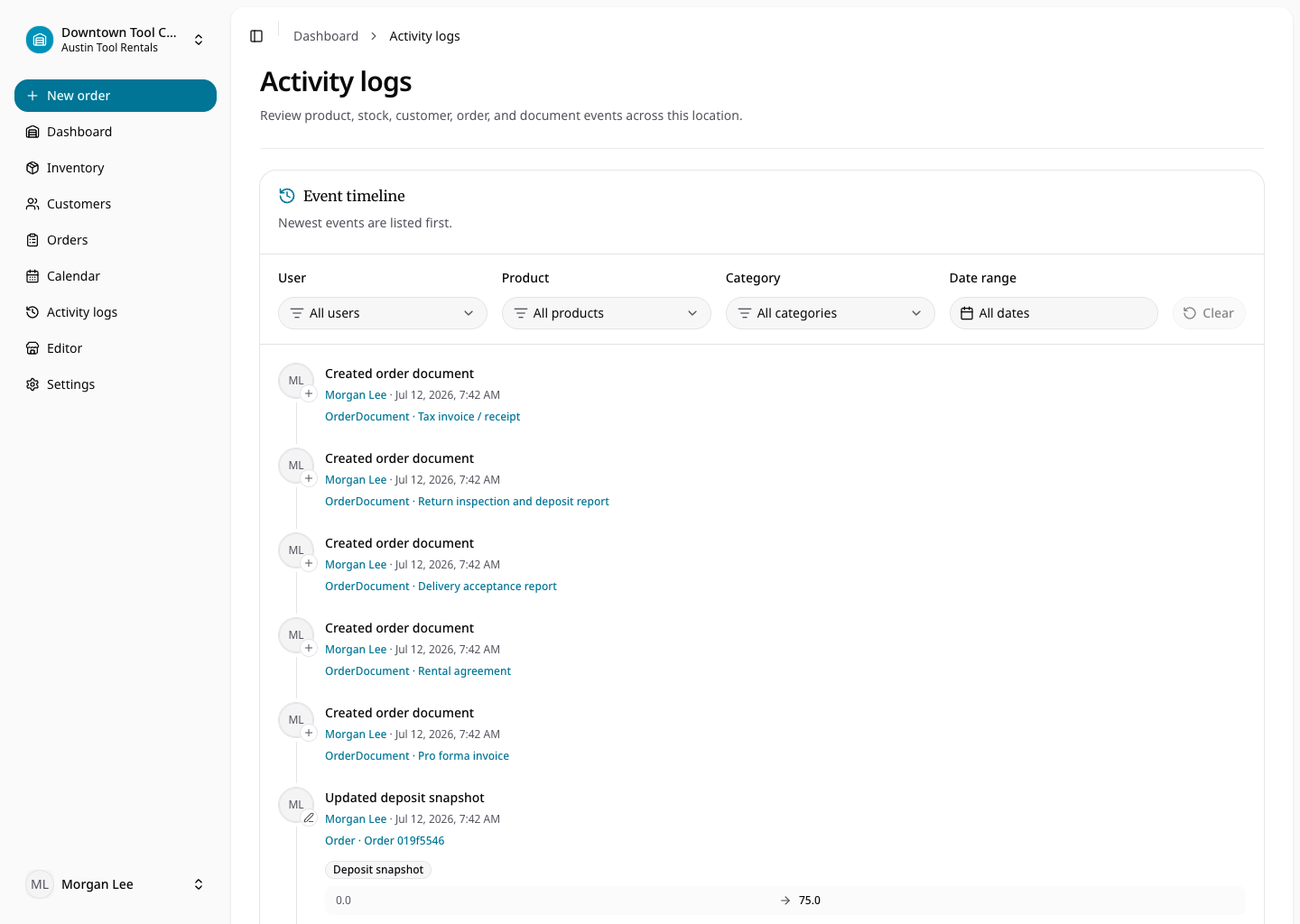This screenshot has width=1300, height=924.
Task: Click the Orders clipboard icon
Action: coord(32,240)
